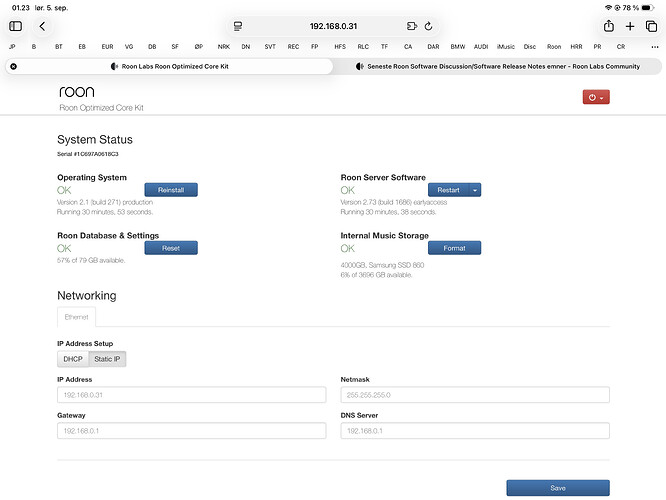Click Reinstall for Operating System

(x=171, y=190)
